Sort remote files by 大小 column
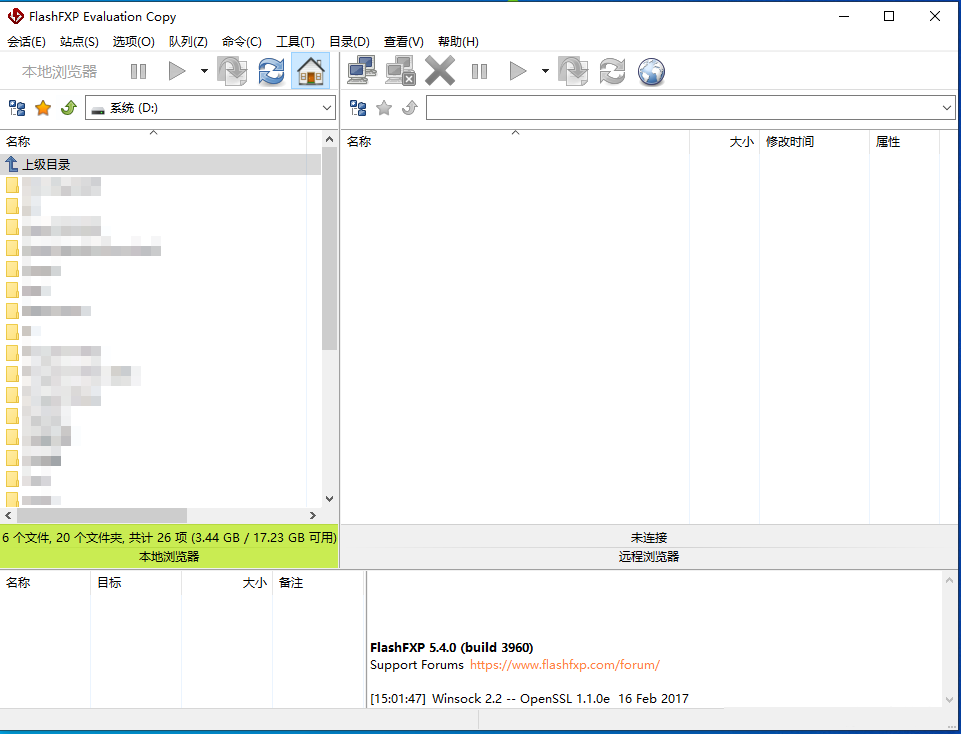The image size is (961, 734). (x=724, y=142)
